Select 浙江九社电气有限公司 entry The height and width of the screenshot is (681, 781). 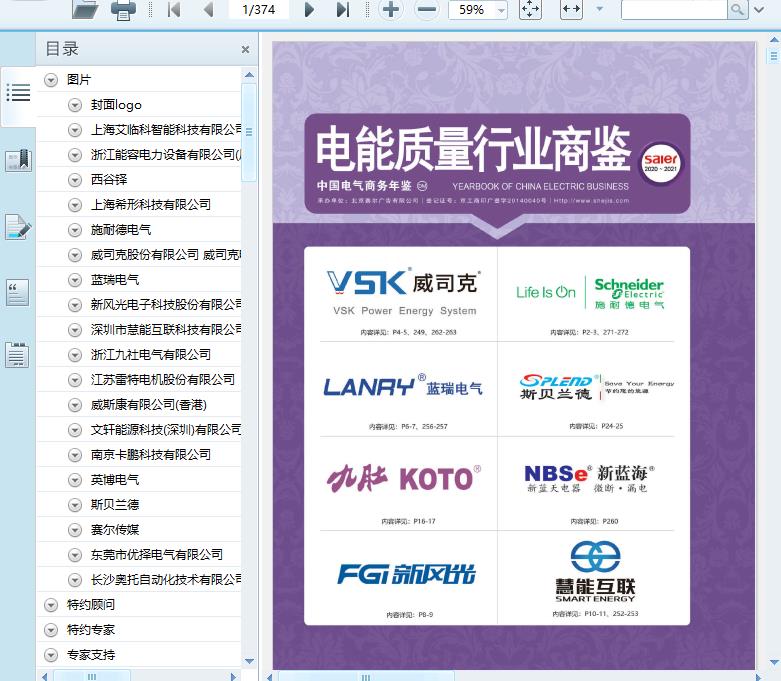pos(150,355)
